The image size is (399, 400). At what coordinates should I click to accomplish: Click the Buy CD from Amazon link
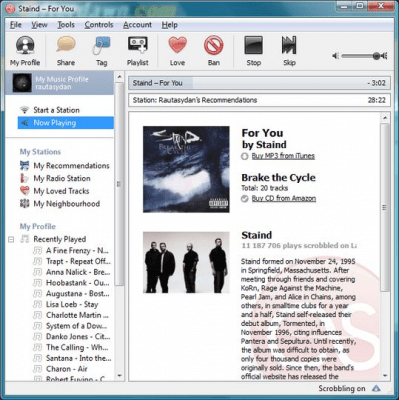pyautogui.click(x=284, y=198)
